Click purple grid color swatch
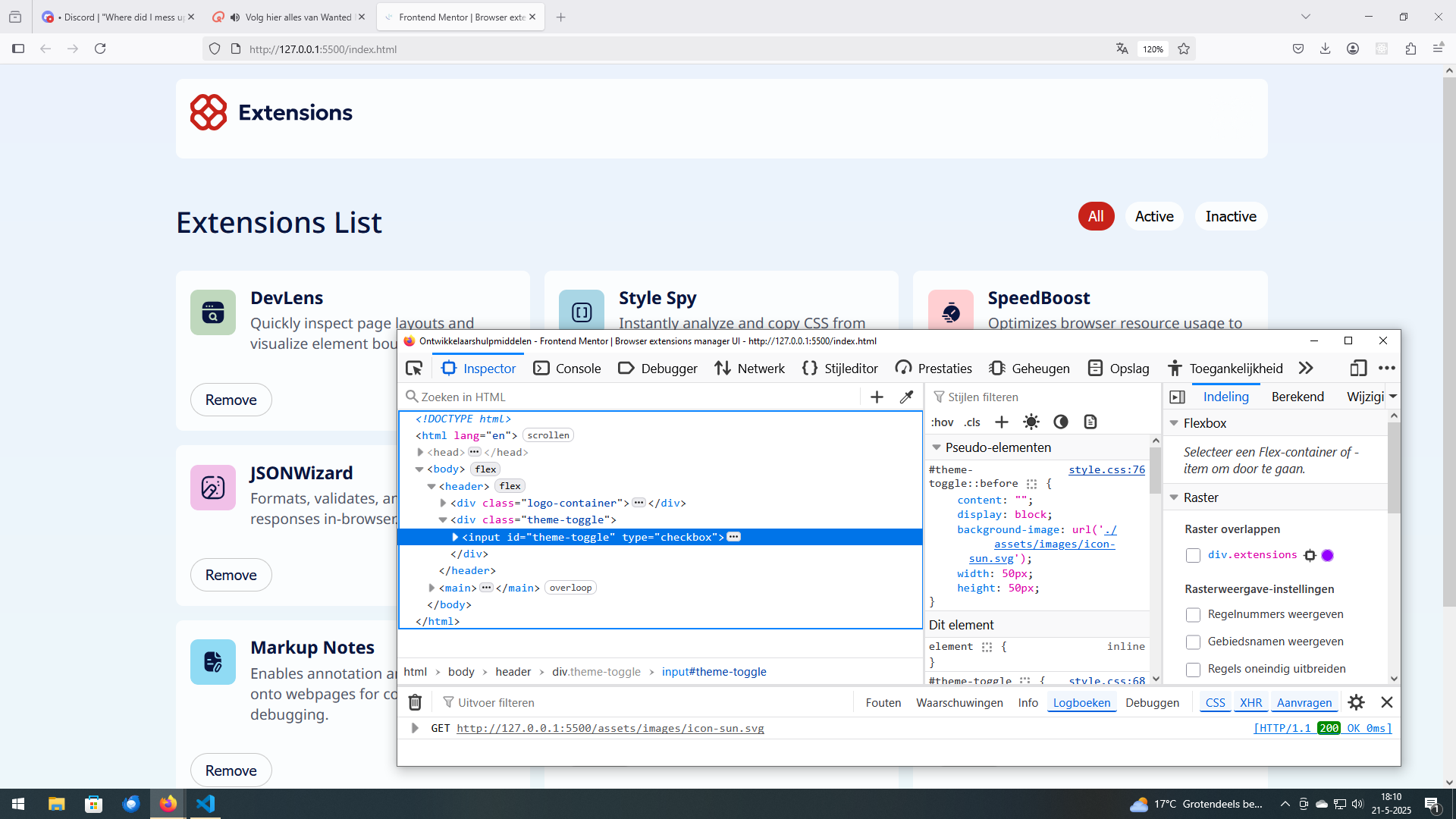Screen dimensions: 1456x819 [1327, 556]
